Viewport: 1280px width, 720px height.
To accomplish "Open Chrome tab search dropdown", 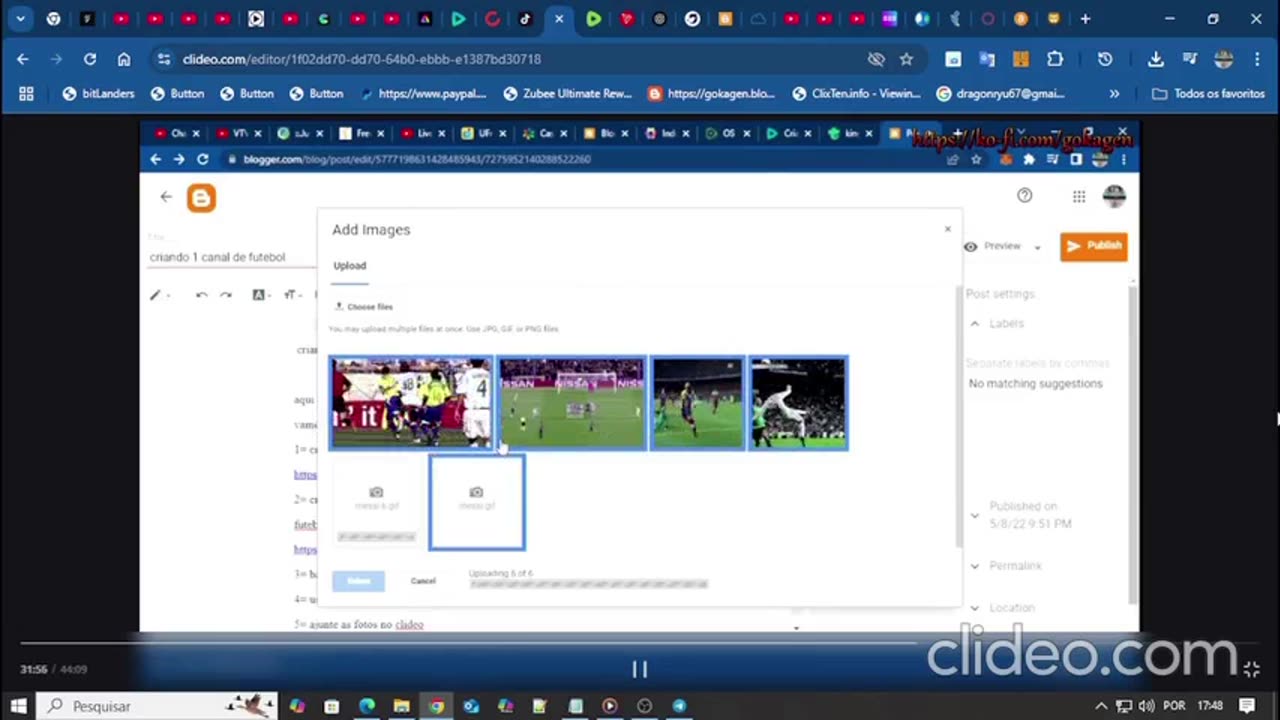I will (20, 18).
